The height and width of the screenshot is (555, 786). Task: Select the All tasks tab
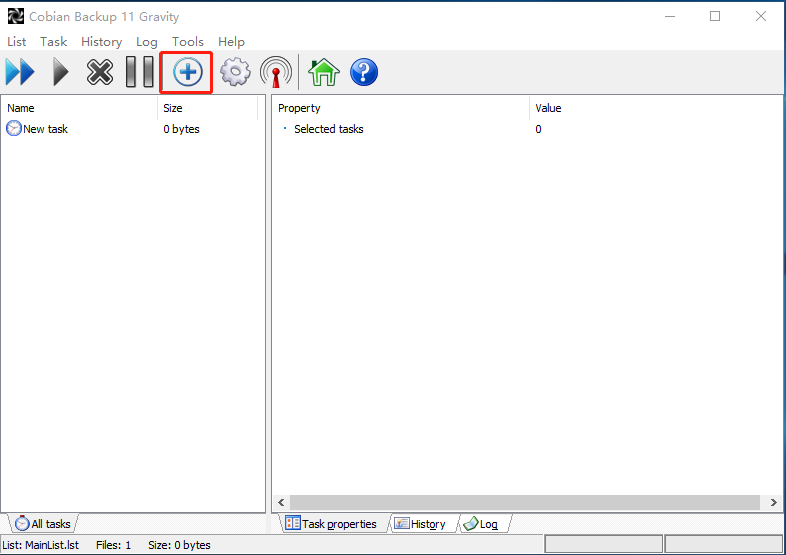click(x=43, y=523)
